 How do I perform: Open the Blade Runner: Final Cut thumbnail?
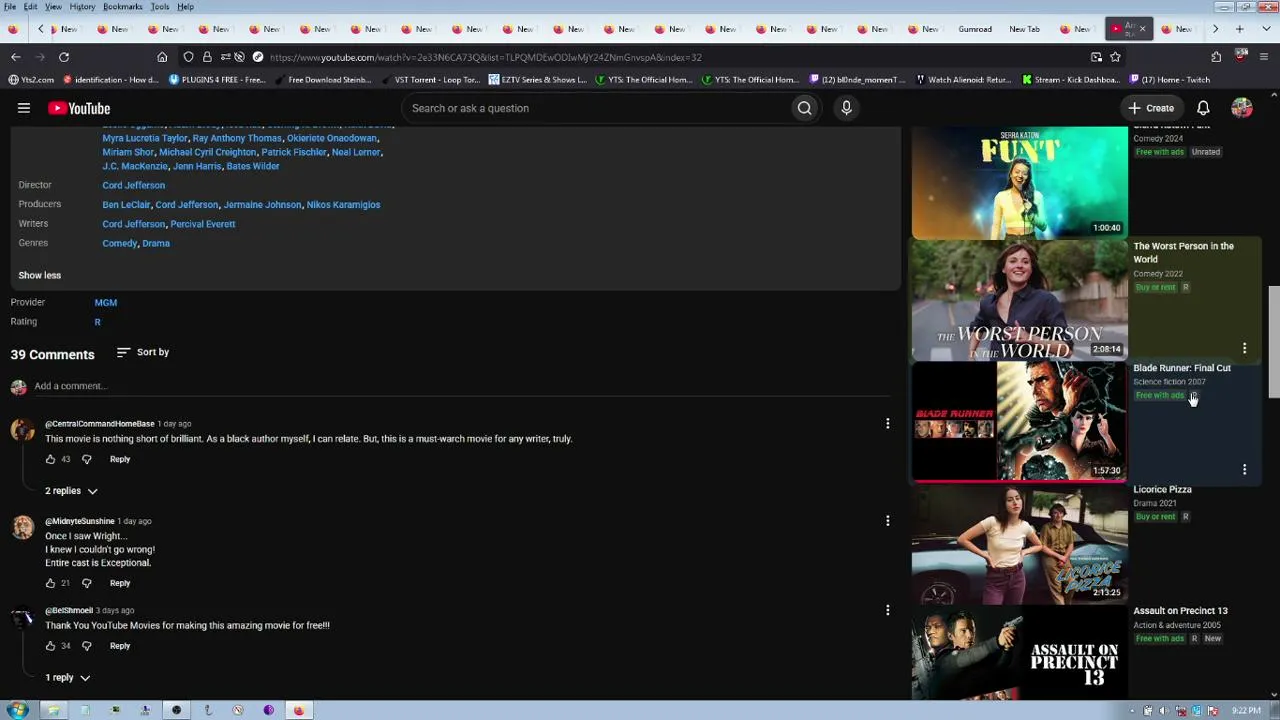pos(1019,421)
